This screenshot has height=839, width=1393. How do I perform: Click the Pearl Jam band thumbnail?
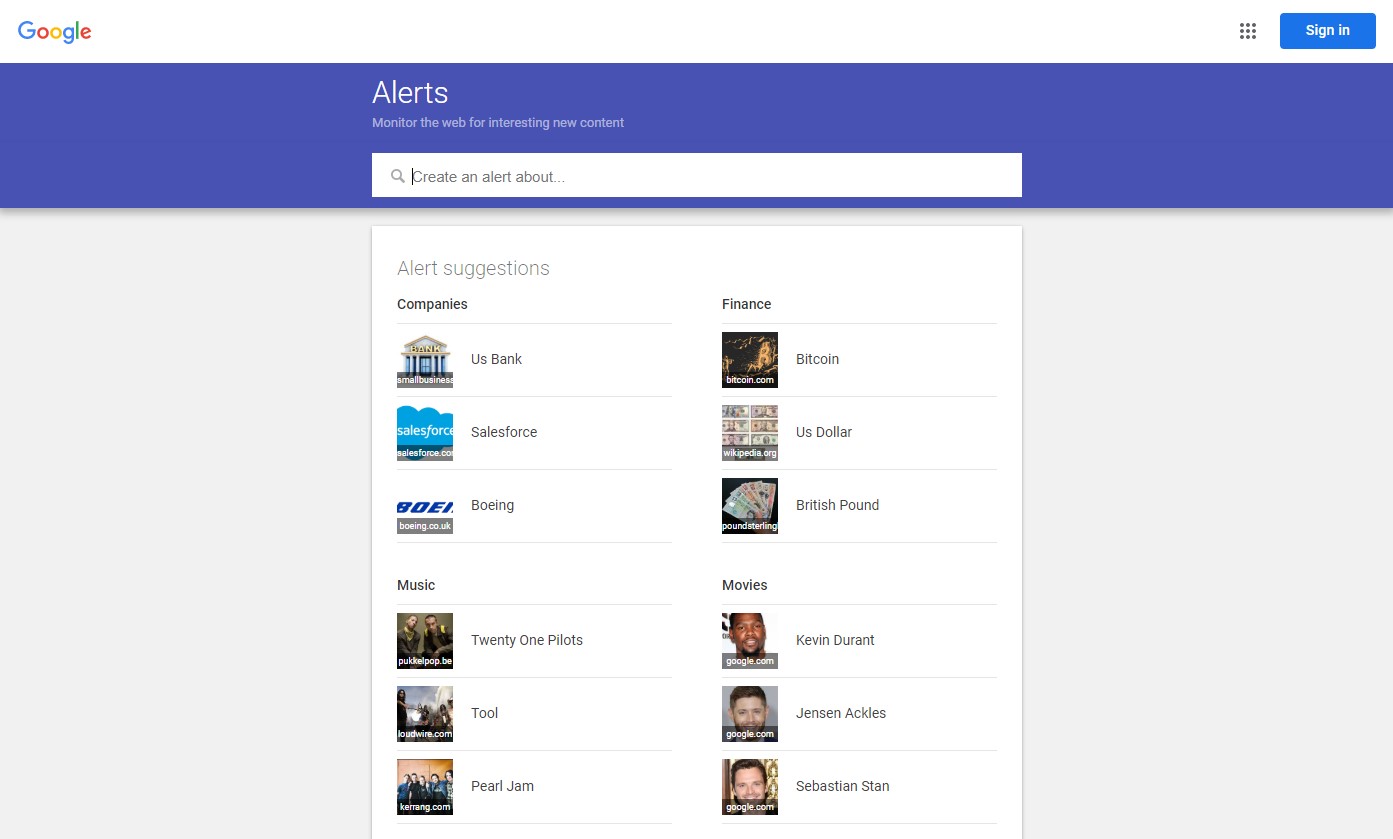click(425, 787)
